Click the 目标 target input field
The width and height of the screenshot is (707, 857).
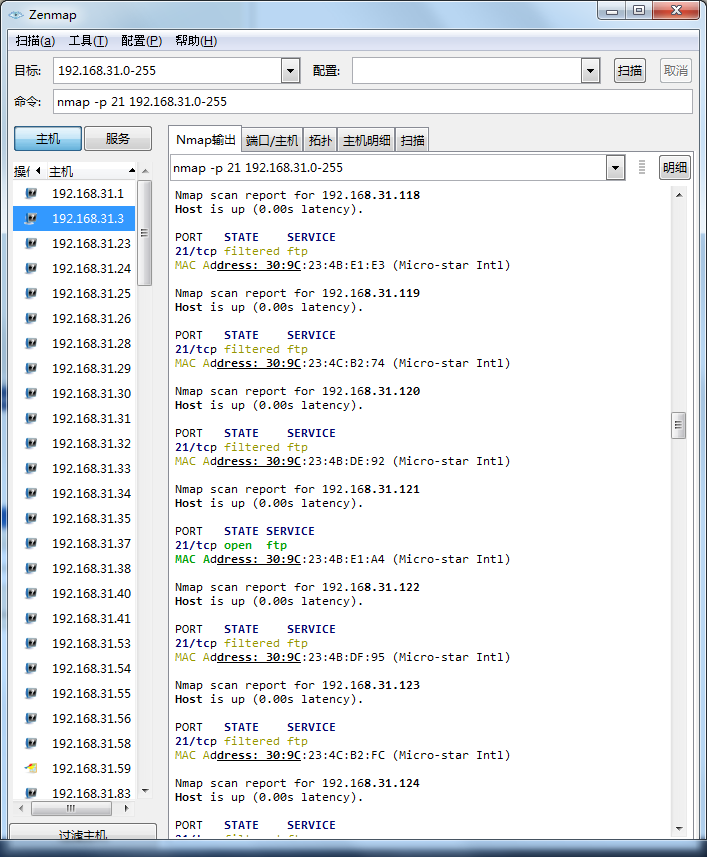coord(167,71)
